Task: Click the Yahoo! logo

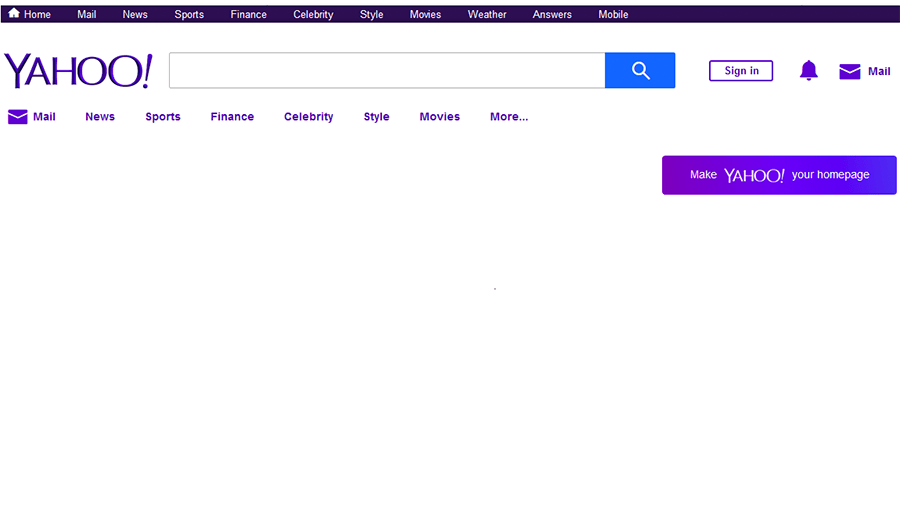Action: pyautogui.click(x=78, y=71)
